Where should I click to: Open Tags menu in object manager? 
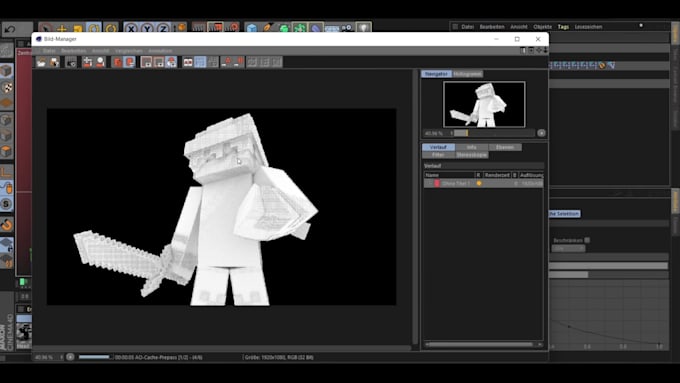tap(563, 27)
